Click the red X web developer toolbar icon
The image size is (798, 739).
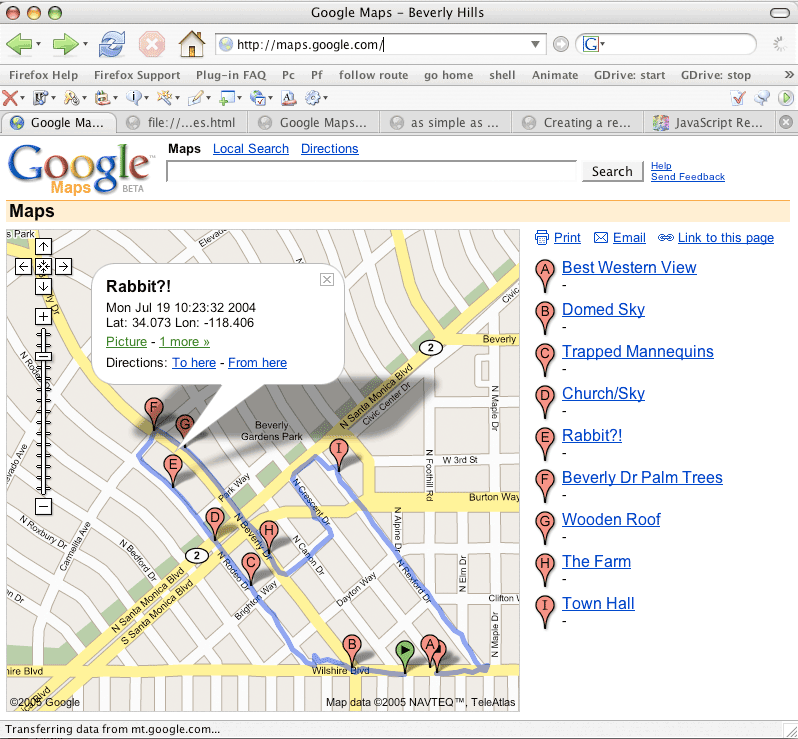[x=9, y=97]
